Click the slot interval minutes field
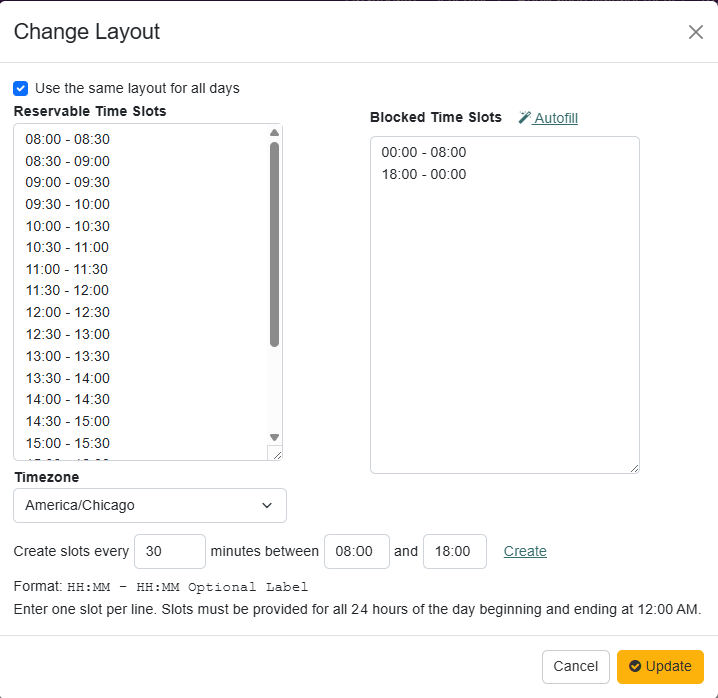The width and height of the screenshot is (718, 698). coord(169,551)
